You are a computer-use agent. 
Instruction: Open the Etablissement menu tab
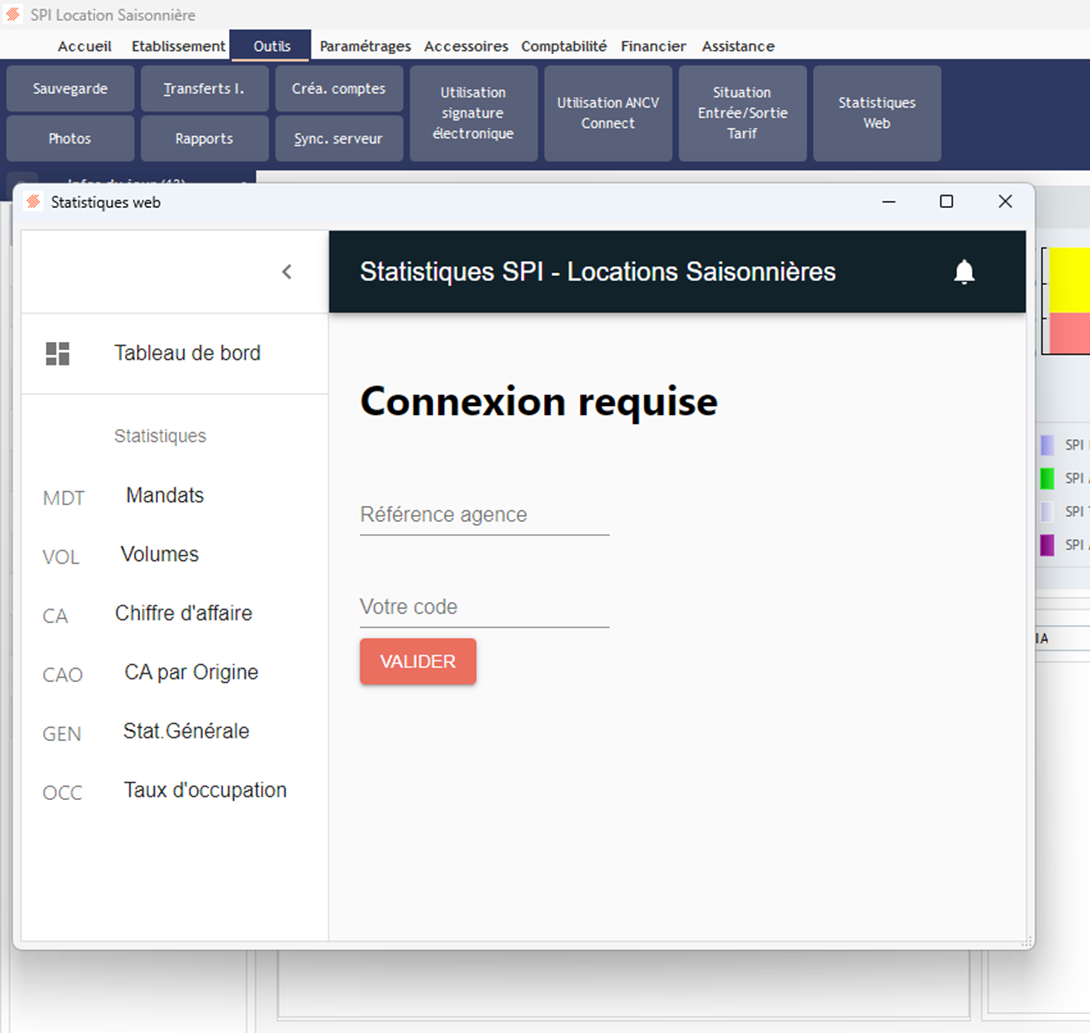tap(178, 47)
